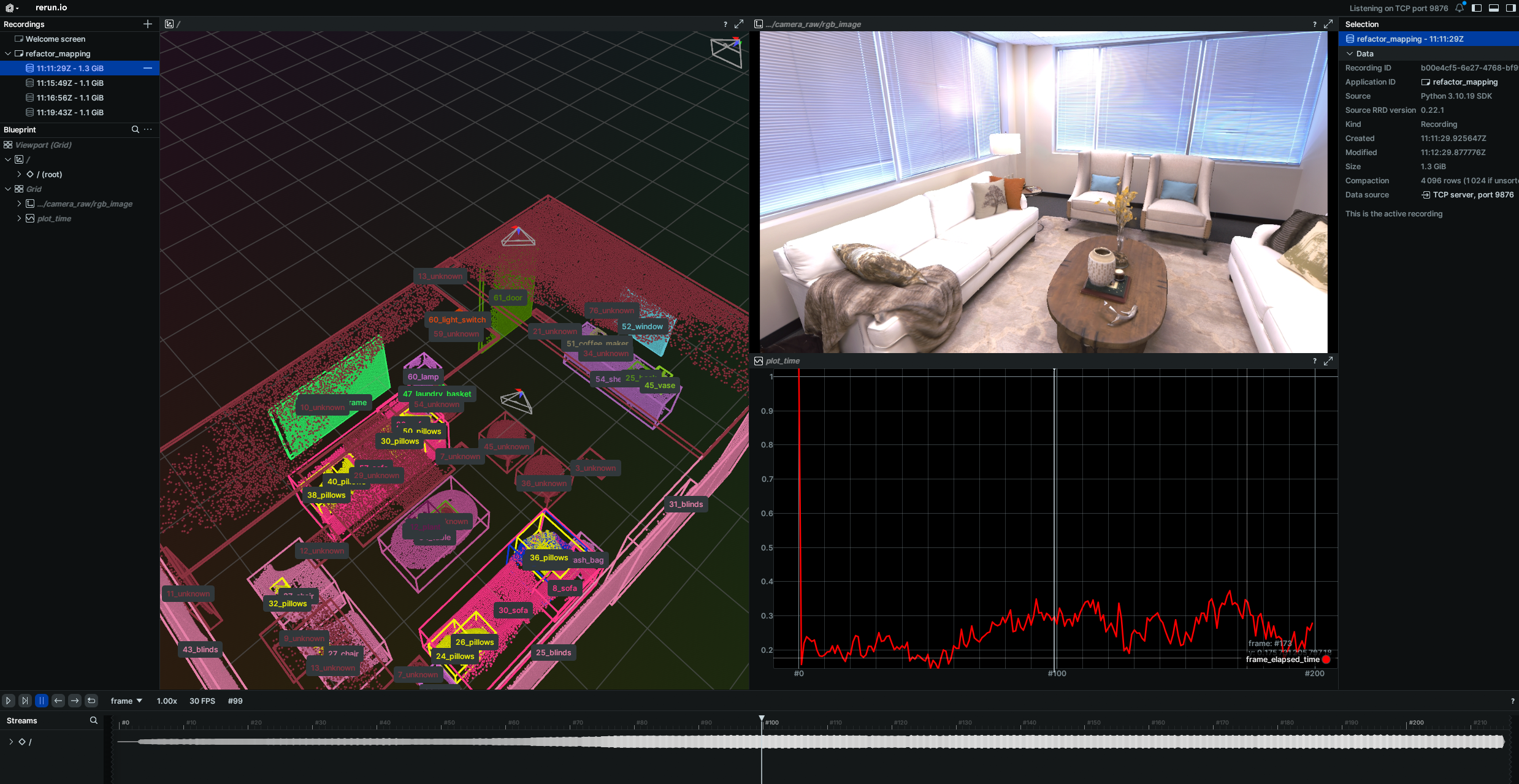Image resolution: width=1519 pixels, height=784 pixels.
Task: Open blueprint more options menu
Action: tap(148, 129)
